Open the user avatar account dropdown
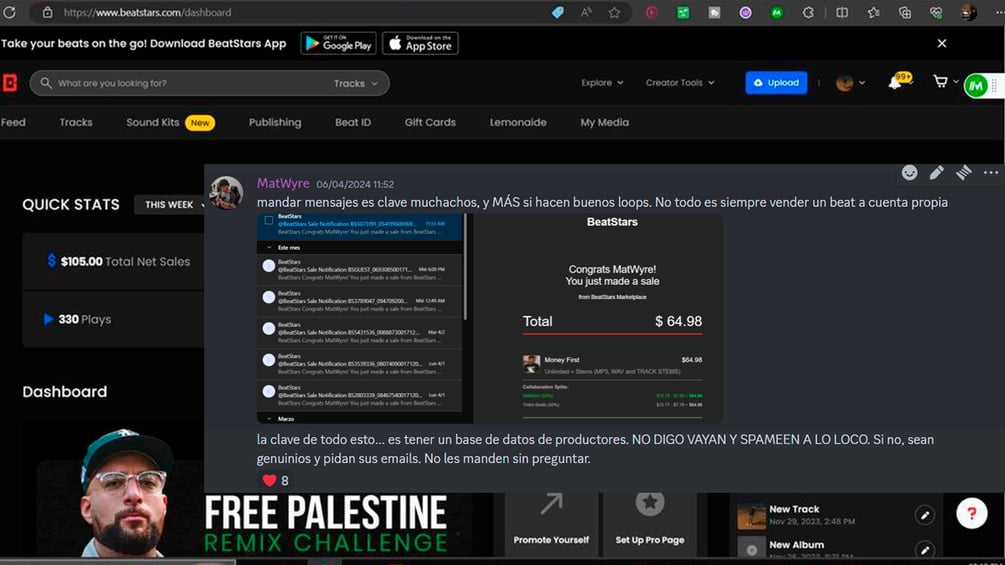 pyautogui.click(x=851, y=83)
